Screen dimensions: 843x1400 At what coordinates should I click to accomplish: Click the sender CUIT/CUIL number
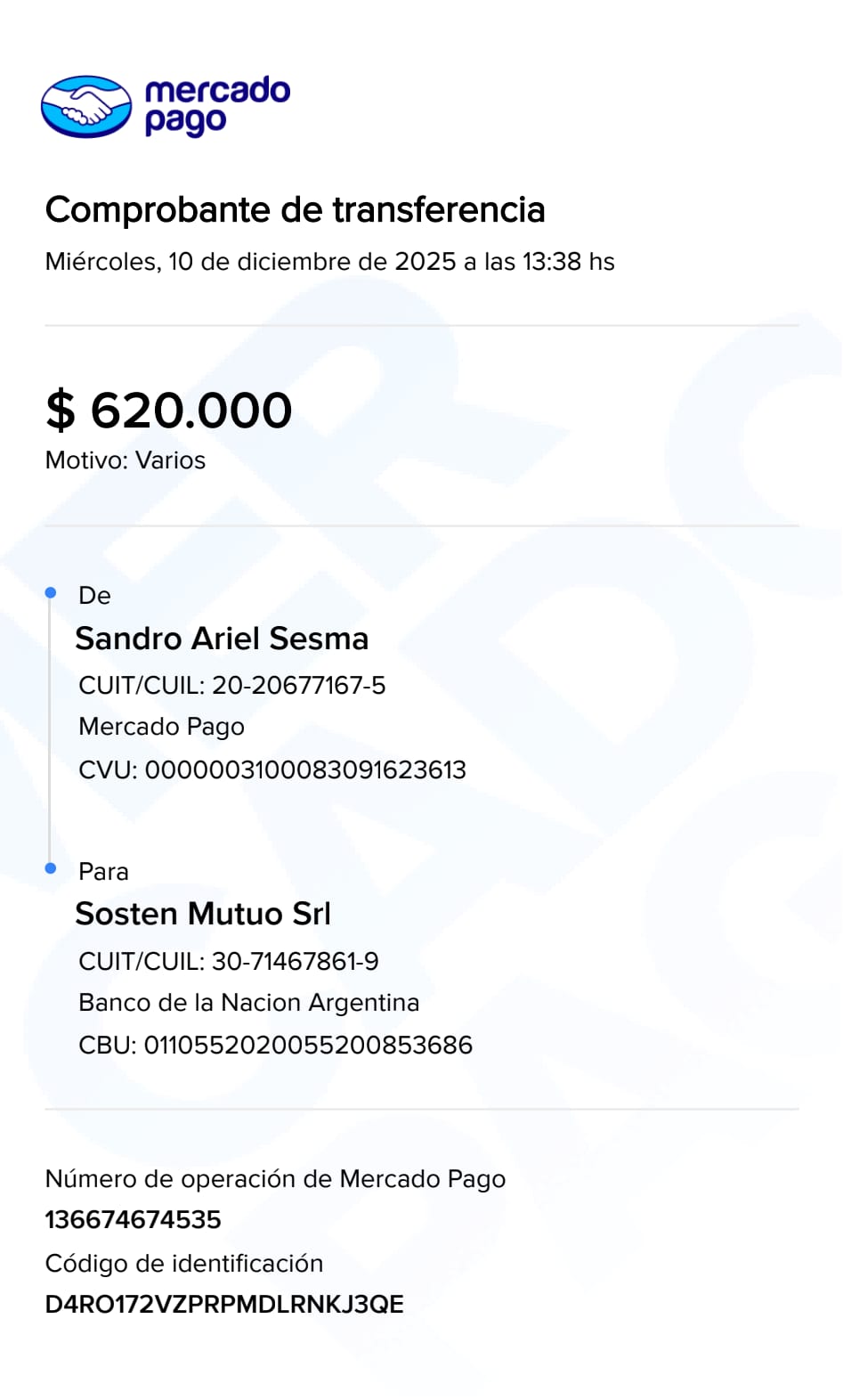pos(298,686)
